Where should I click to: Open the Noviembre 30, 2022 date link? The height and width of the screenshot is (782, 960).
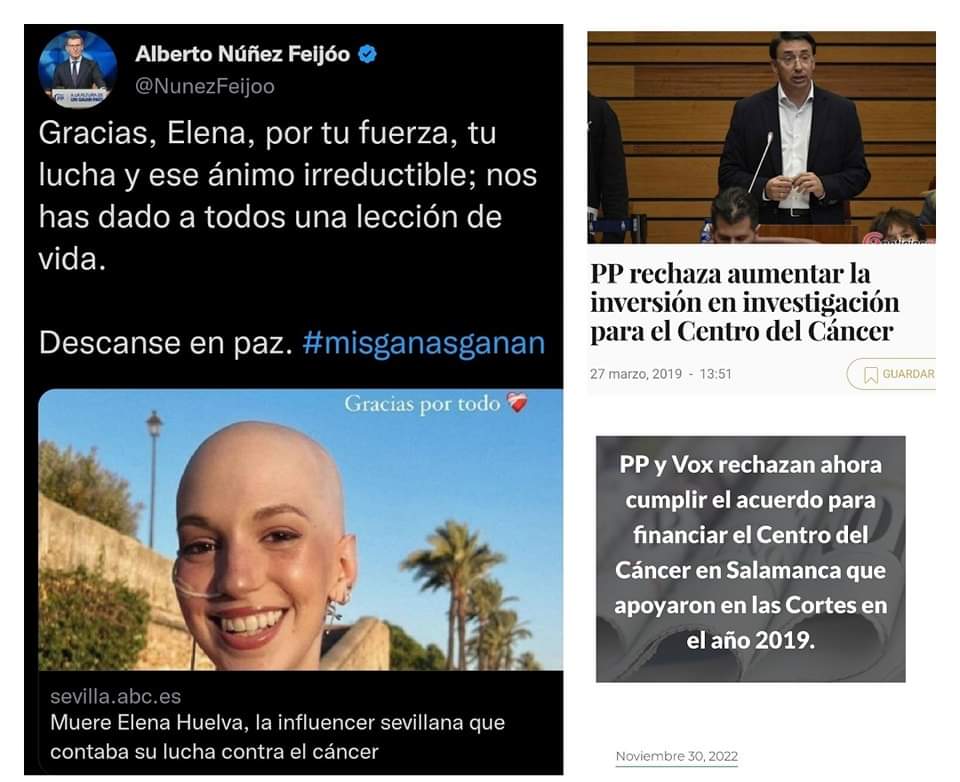(x=677, y=756)
